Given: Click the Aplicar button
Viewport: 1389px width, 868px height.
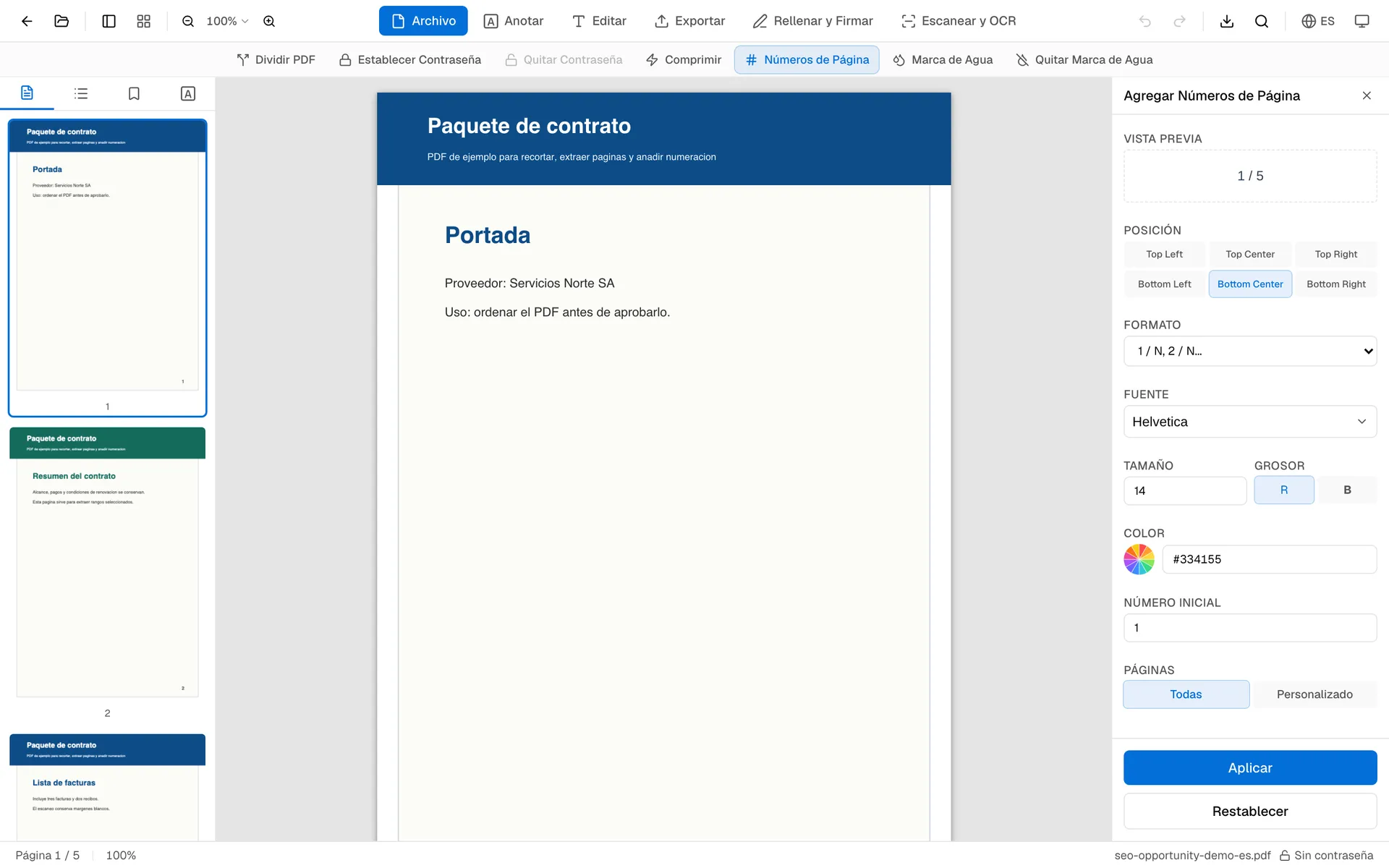Looking at the screenshot, I should 1250,767.
